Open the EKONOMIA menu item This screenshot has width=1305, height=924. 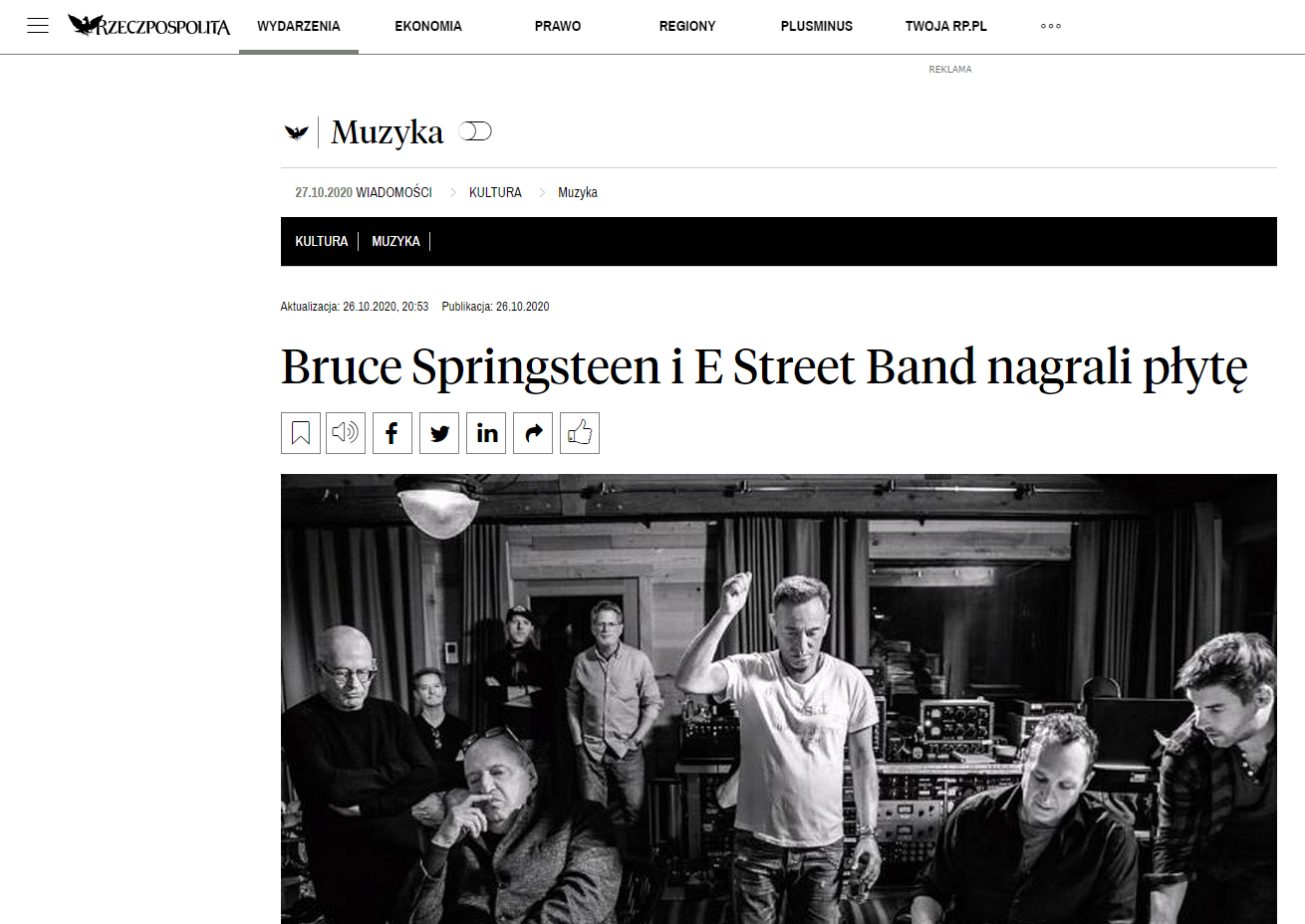(x=428, y=26)
